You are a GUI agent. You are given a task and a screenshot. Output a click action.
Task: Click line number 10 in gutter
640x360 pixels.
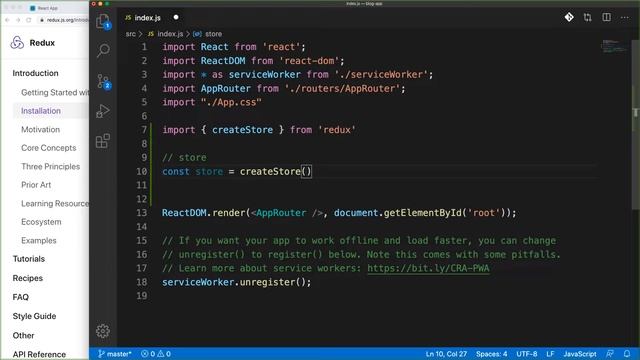tap(142, 171)
